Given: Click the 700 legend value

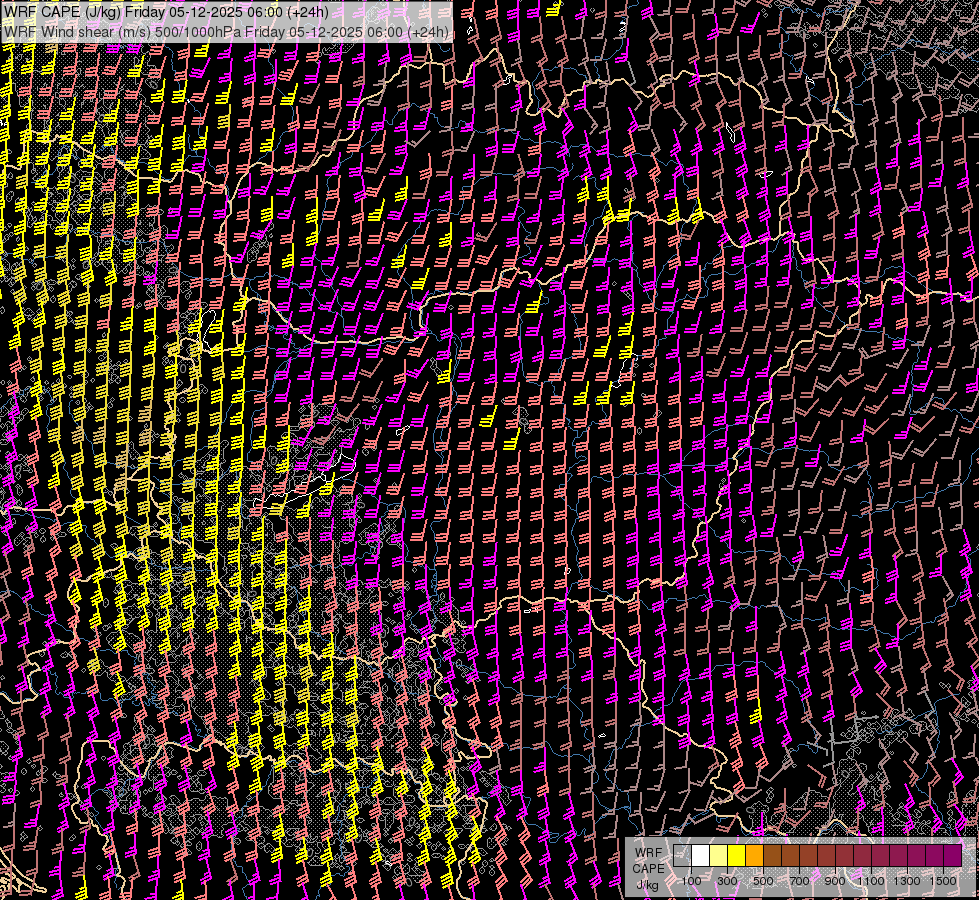Looking at the screenshot, I should coord(799,881).
